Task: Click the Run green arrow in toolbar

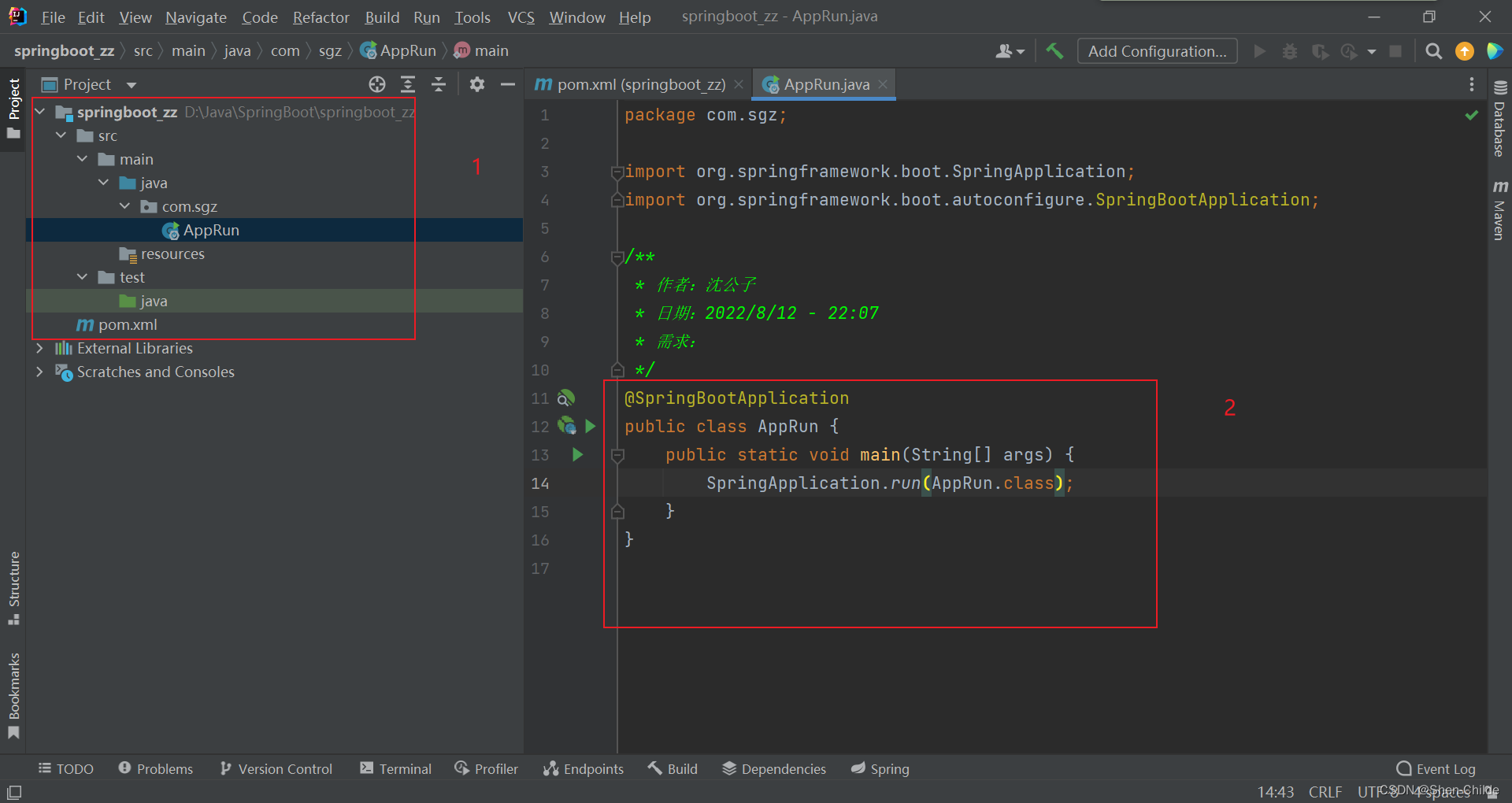Action: tap(1260, 51)
